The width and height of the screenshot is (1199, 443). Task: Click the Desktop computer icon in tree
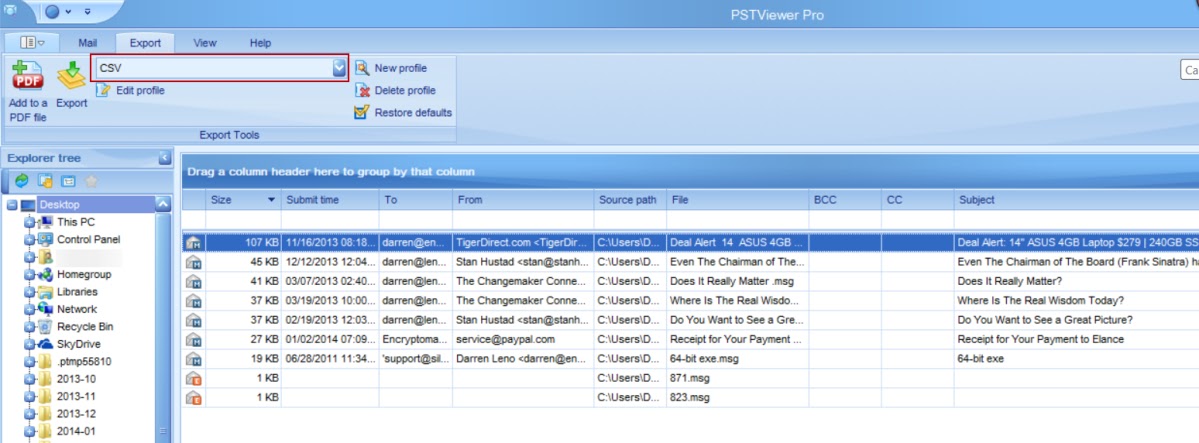(x=28, y=205)
